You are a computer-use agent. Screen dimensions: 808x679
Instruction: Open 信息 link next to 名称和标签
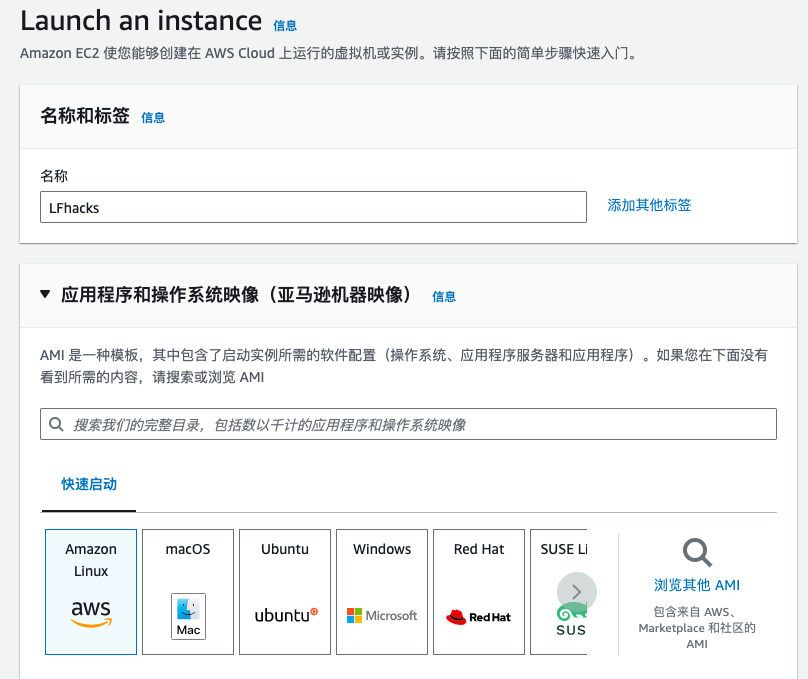[153, 118]
